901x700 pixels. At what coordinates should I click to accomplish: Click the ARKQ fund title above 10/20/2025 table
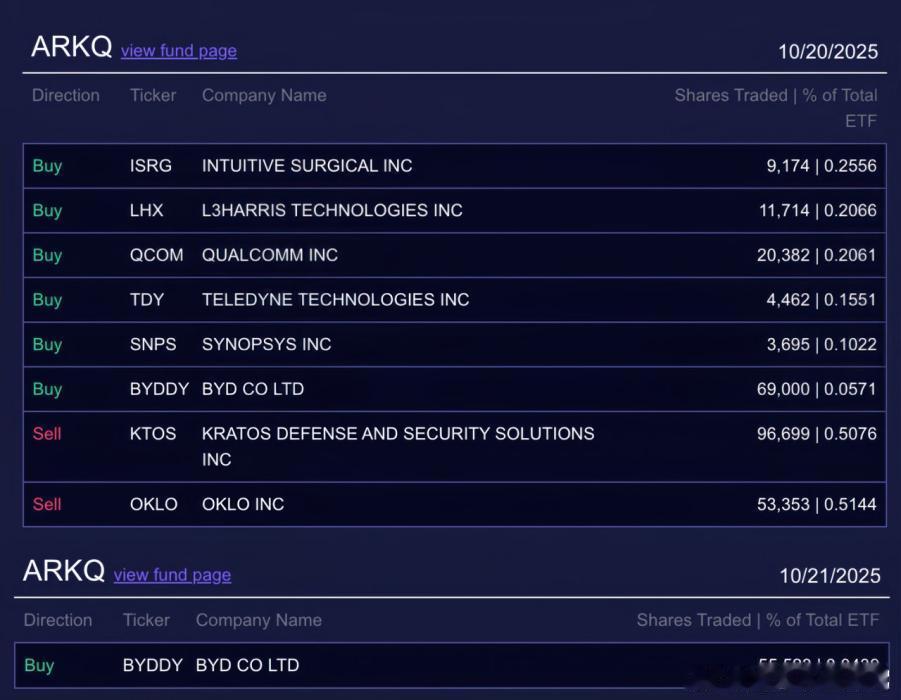coord(72,47)
